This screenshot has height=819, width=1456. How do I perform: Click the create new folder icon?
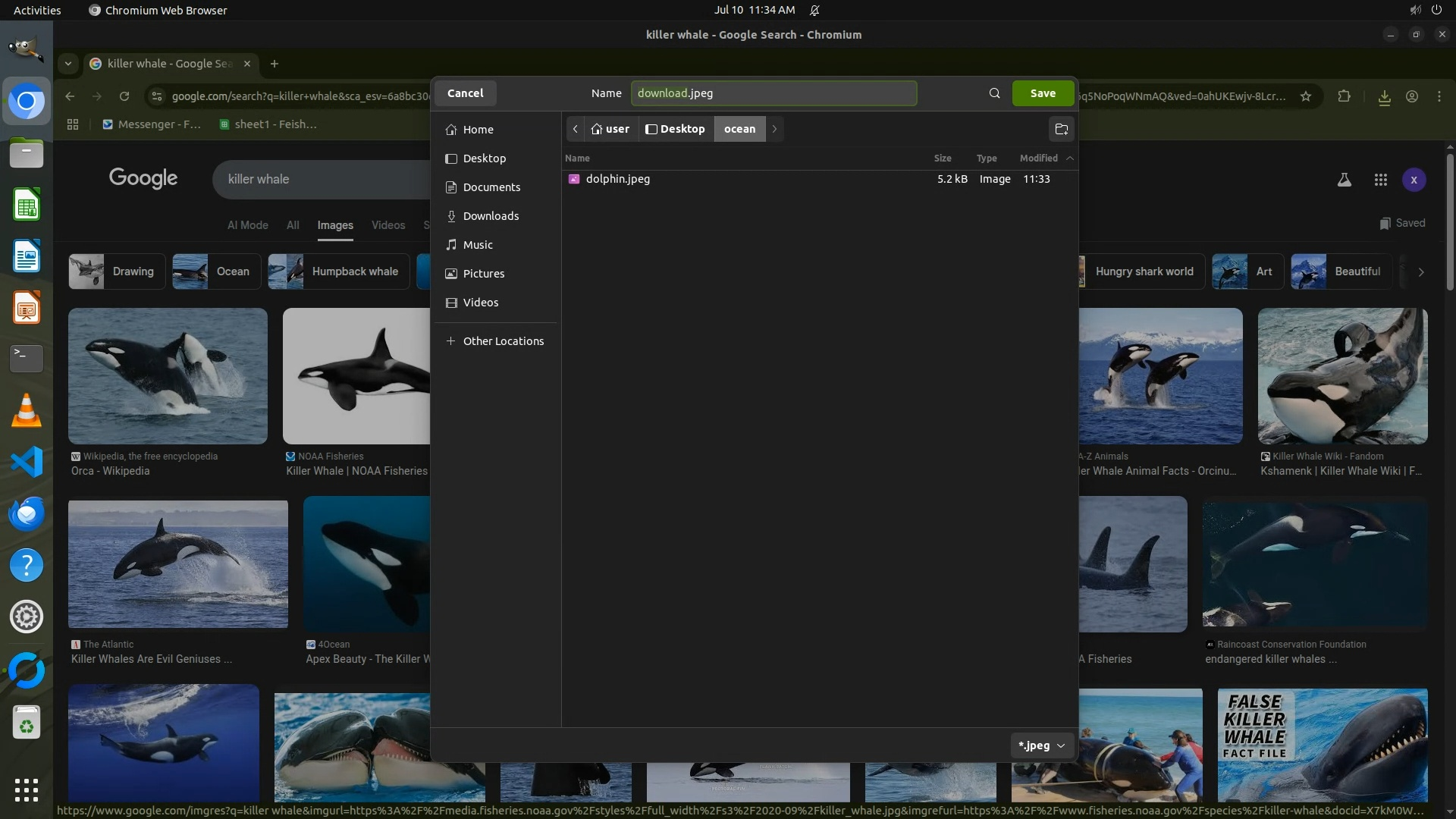pos(1061,129)
